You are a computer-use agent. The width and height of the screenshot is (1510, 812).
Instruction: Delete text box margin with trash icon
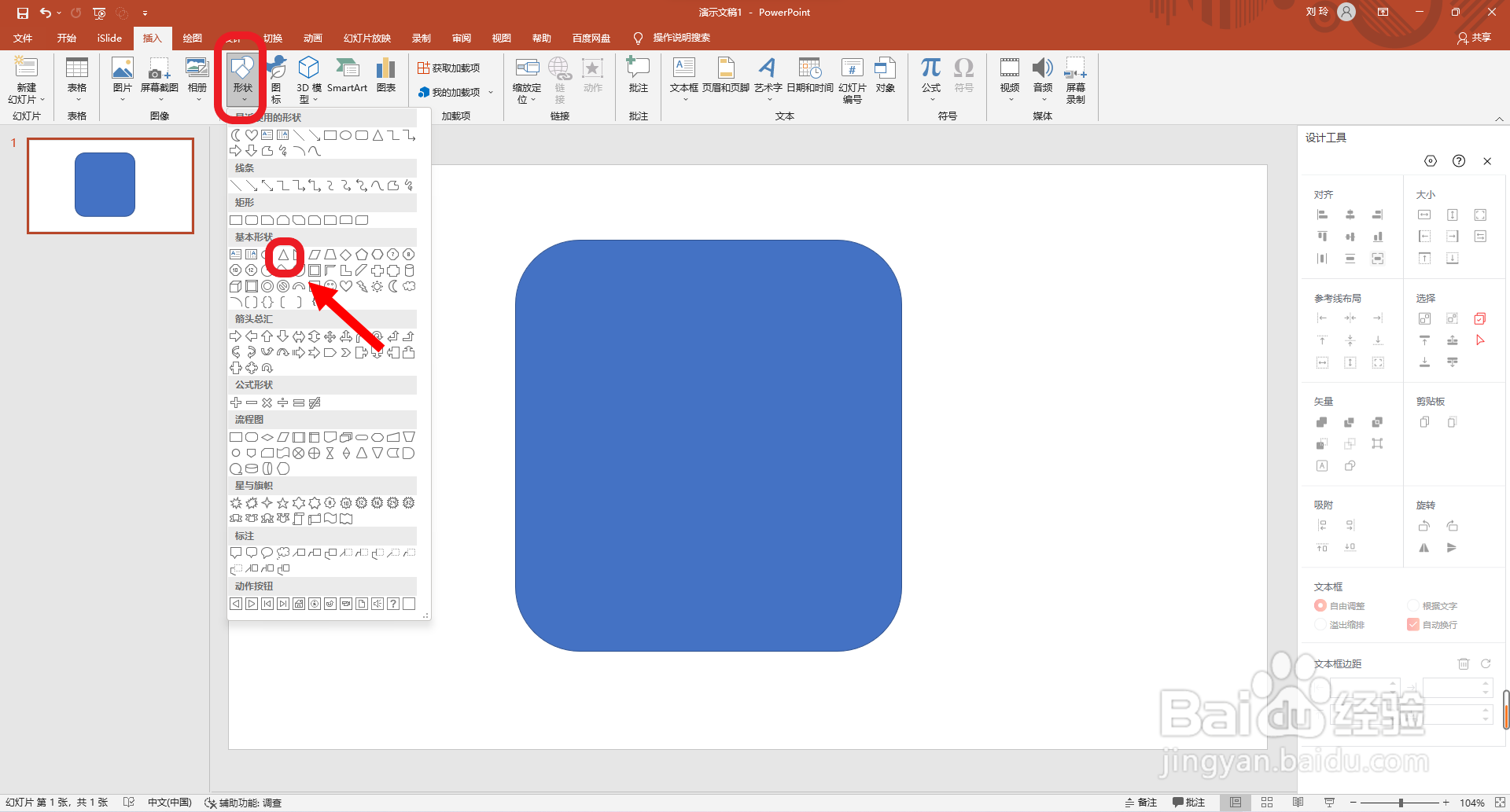pyautogui.click(x=1464, y=663)
